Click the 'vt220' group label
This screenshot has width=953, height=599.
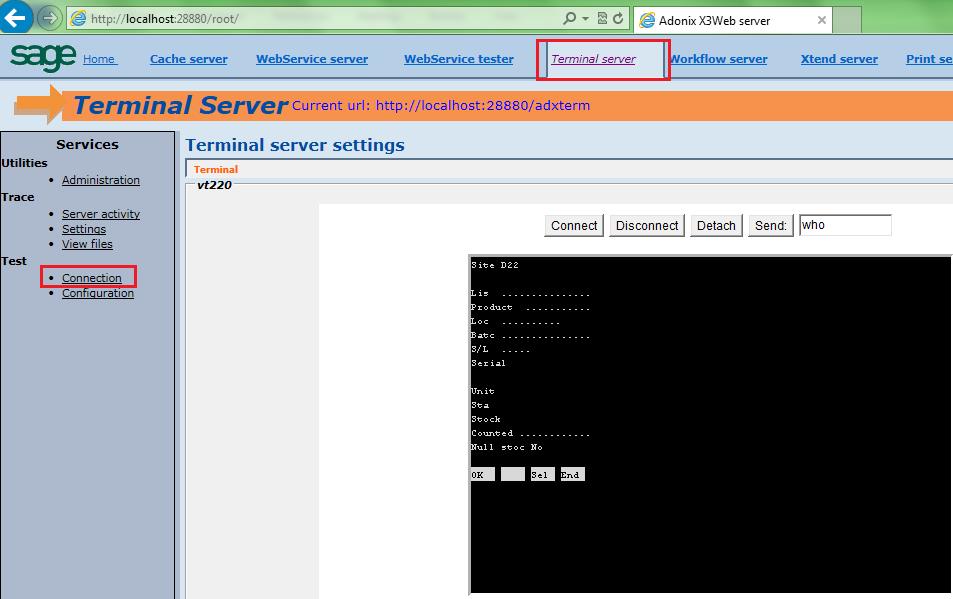[214, 185]
